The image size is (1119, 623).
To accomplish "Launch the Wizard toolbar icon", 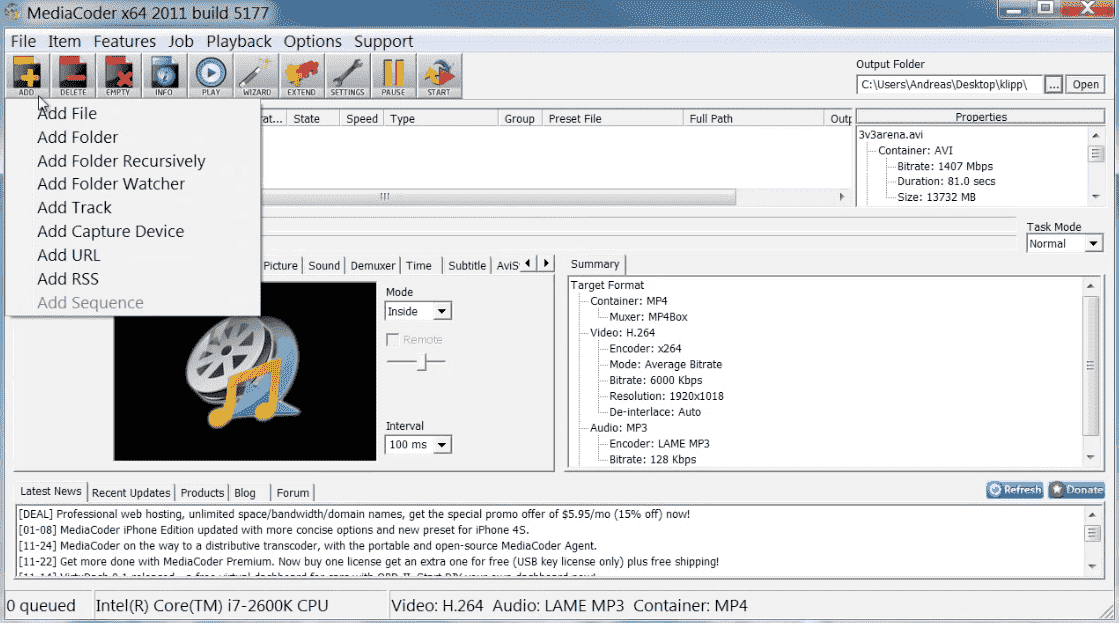I will click(x=256, y=76).
